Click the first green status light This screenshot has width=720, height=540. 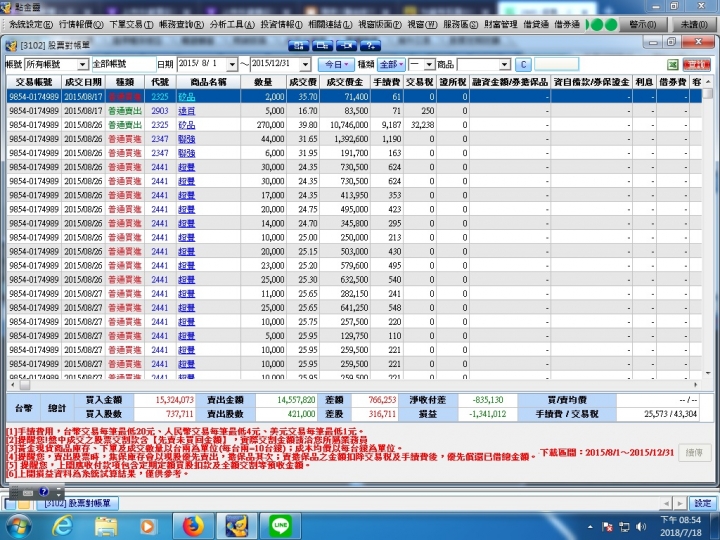pos(596,24)
